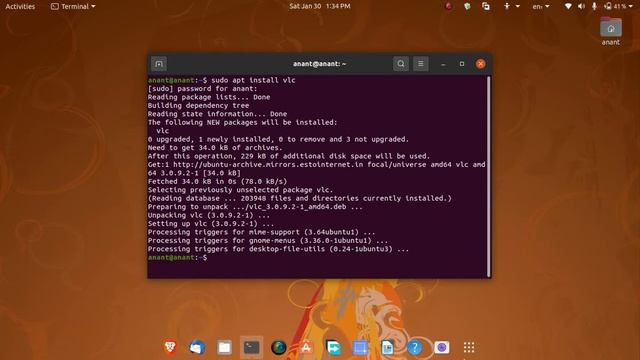The width and height of the screenshot is (640, 360).
Task: Open the anant home folder on desktop
Action: [611, 31]
